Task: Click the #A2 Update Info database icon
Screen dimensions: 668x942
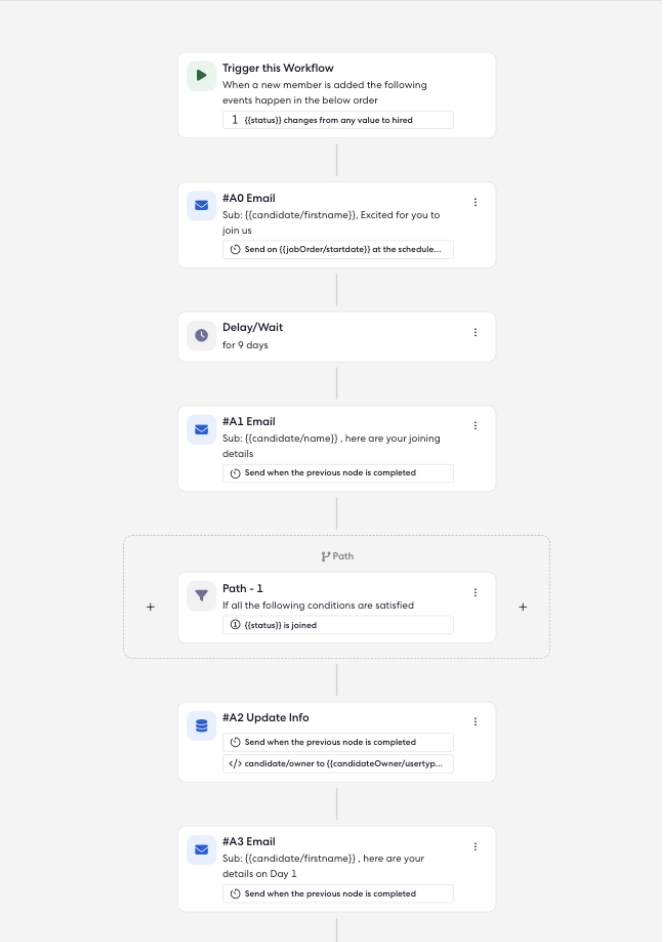Action: (201, 726)
